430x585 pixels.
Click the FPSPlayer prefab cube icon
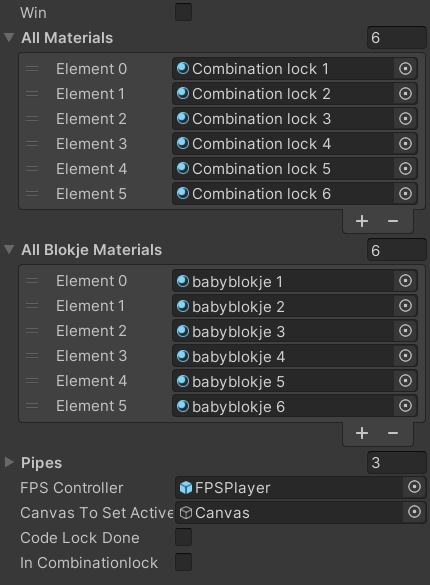186,487
